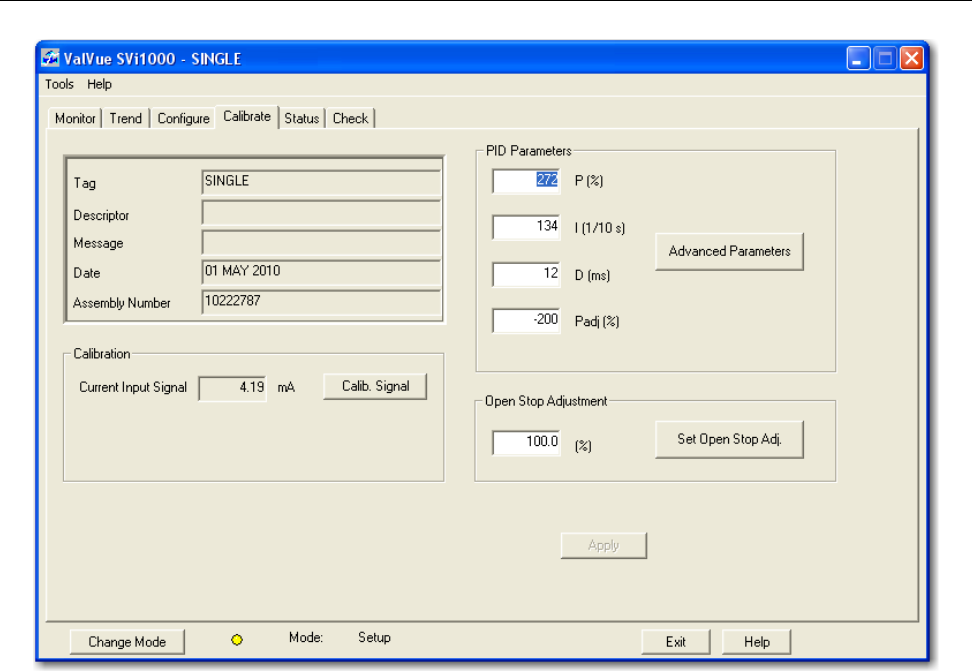This screenshot has height=671, width=972.
Task: Minimize the ValVue window
Action: (x=859, y=58)
